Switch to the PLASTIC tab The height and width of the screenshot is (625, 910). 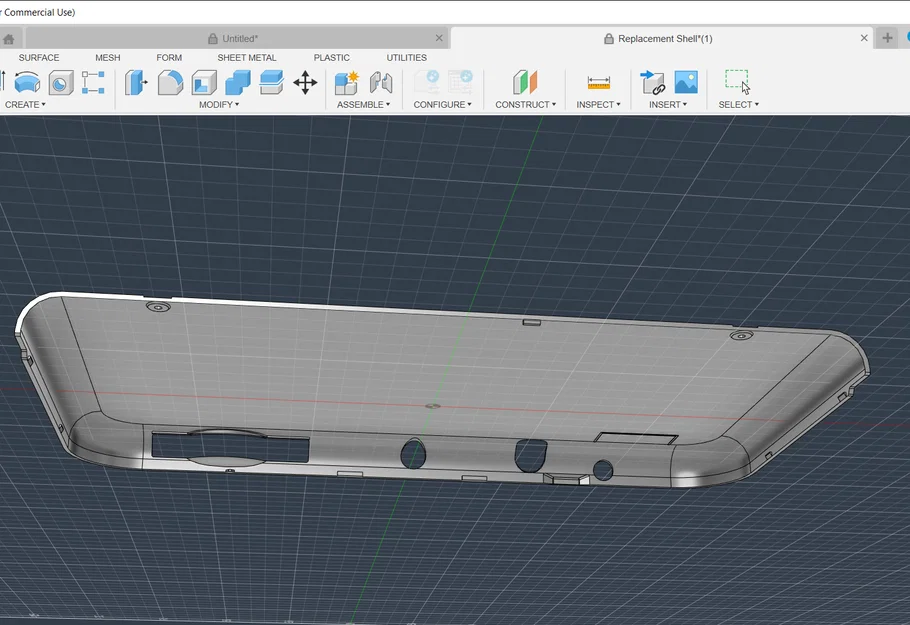pos(331,57)
